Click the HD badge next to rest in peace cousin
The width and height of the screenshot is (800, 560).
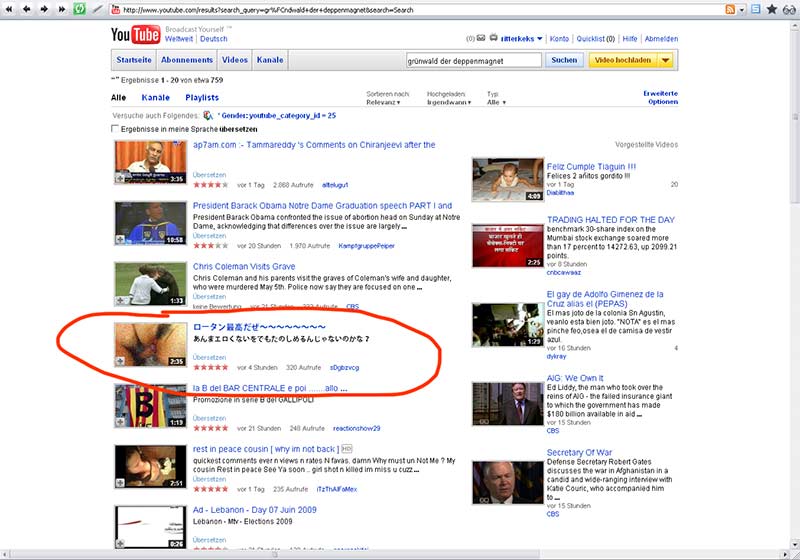pyautogui.click(x=346, y=449)
